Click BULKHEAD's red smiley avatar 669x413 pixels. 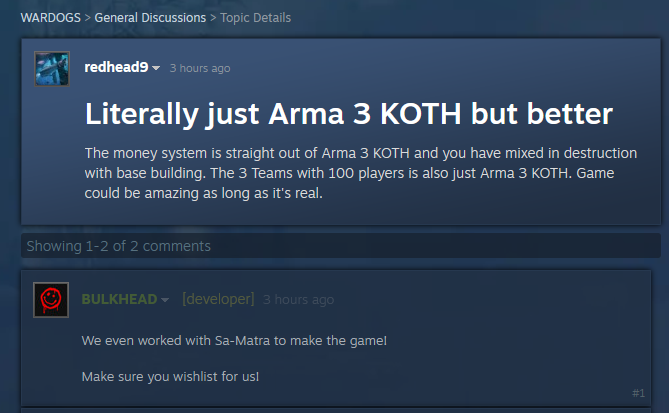[x=51, y=300]
